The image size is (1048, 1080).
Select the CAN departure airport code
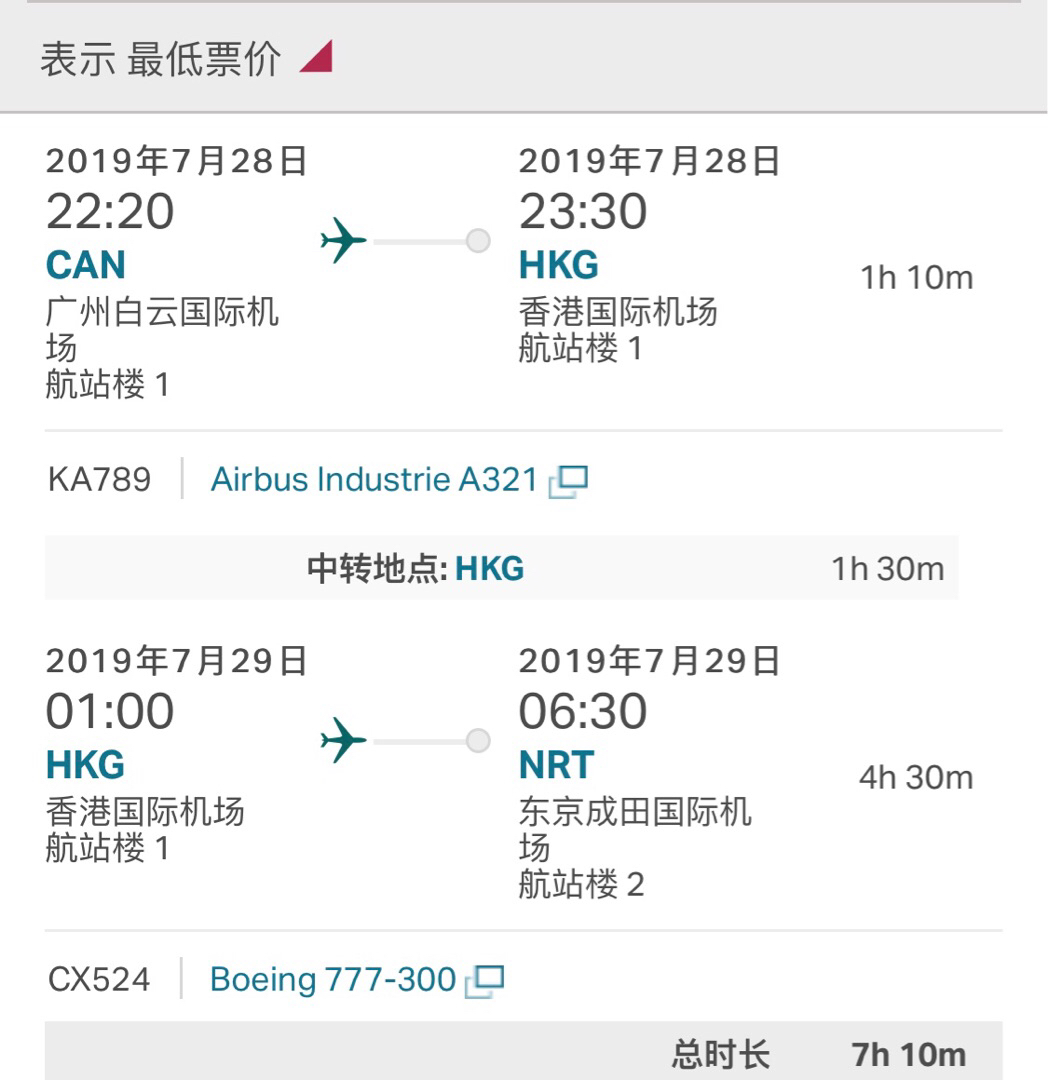(86, 266)
